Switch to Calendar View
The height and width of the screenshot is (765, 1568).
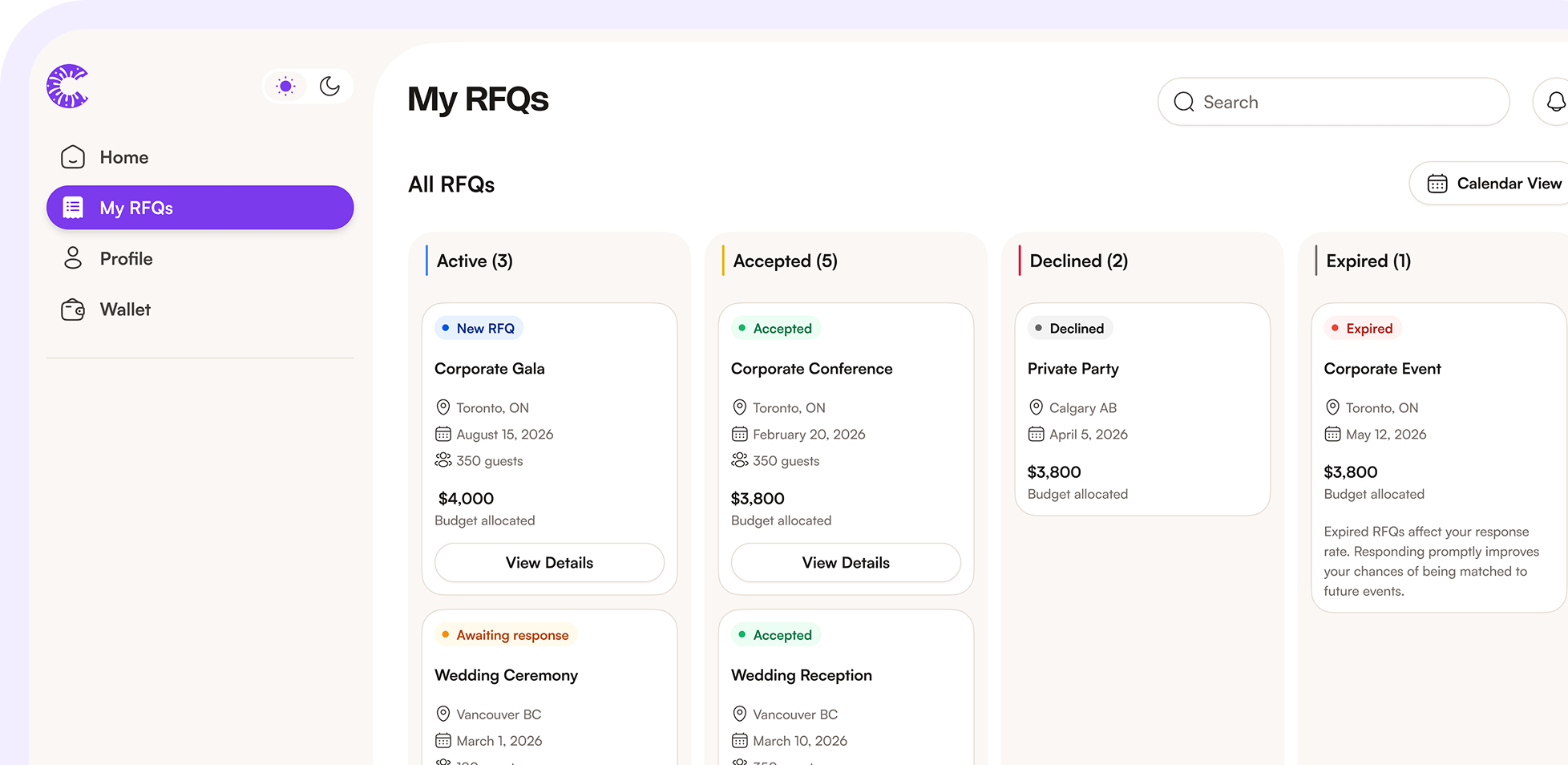tap(1489, 184)
